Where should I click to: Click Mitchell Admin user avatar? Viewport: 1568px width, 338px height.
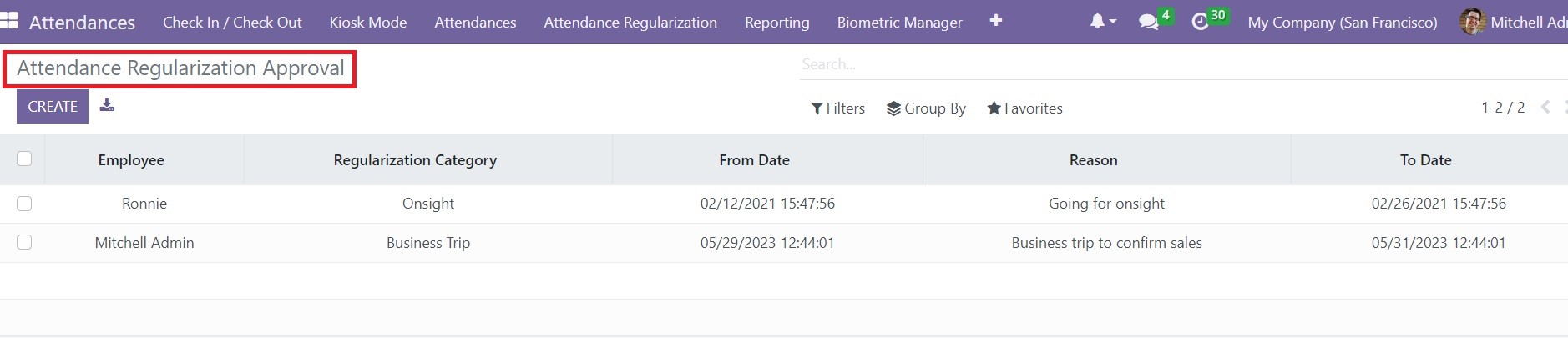tap(1472, 22)
